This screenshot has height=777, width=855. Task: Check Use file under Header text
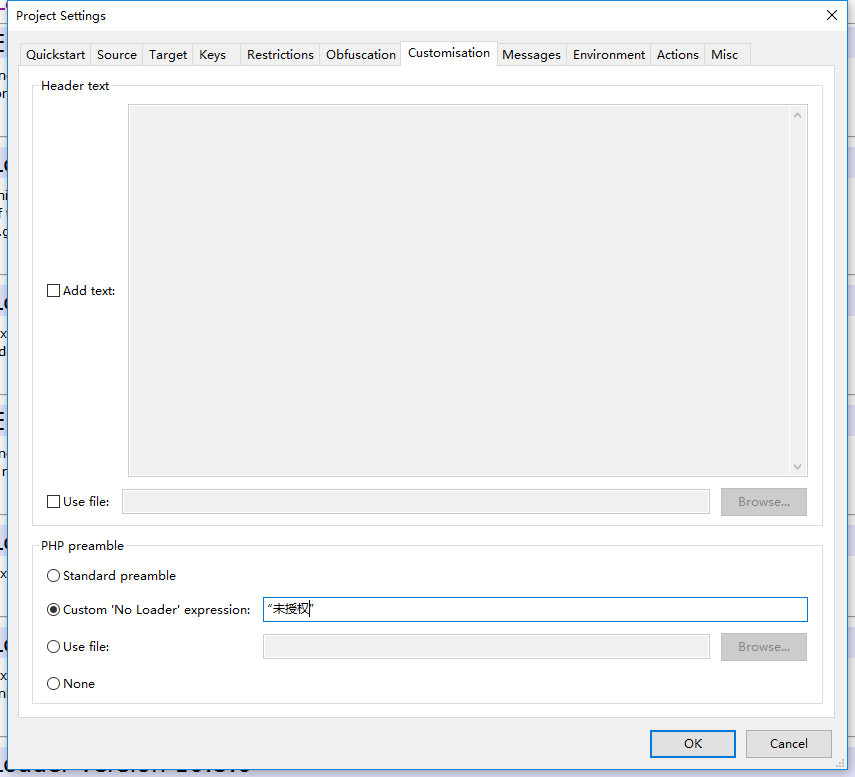click(x=53, y=501)
